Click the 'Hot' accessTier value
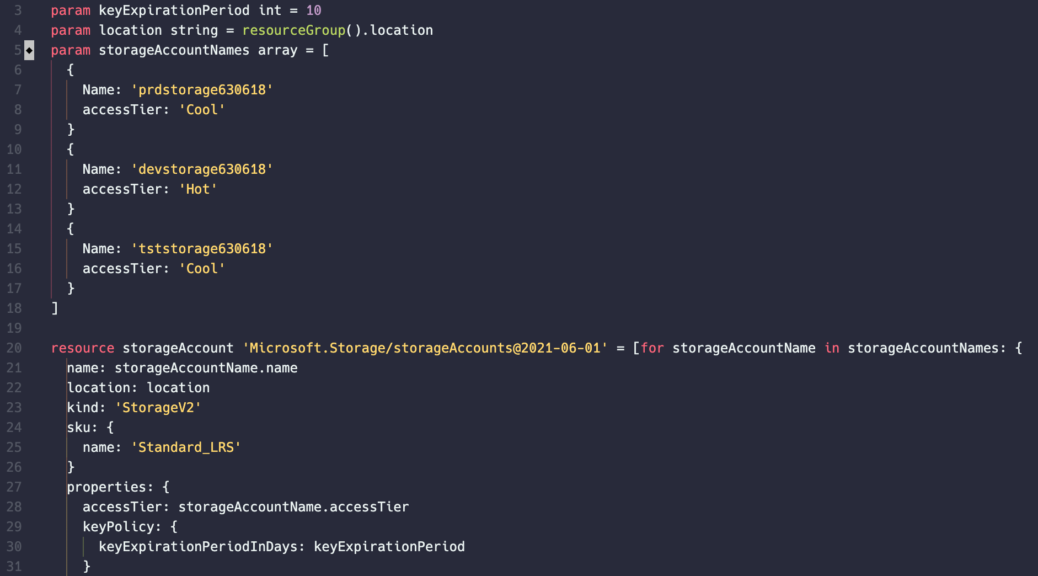Screen dimensions: 1038x576 [198, 189]
